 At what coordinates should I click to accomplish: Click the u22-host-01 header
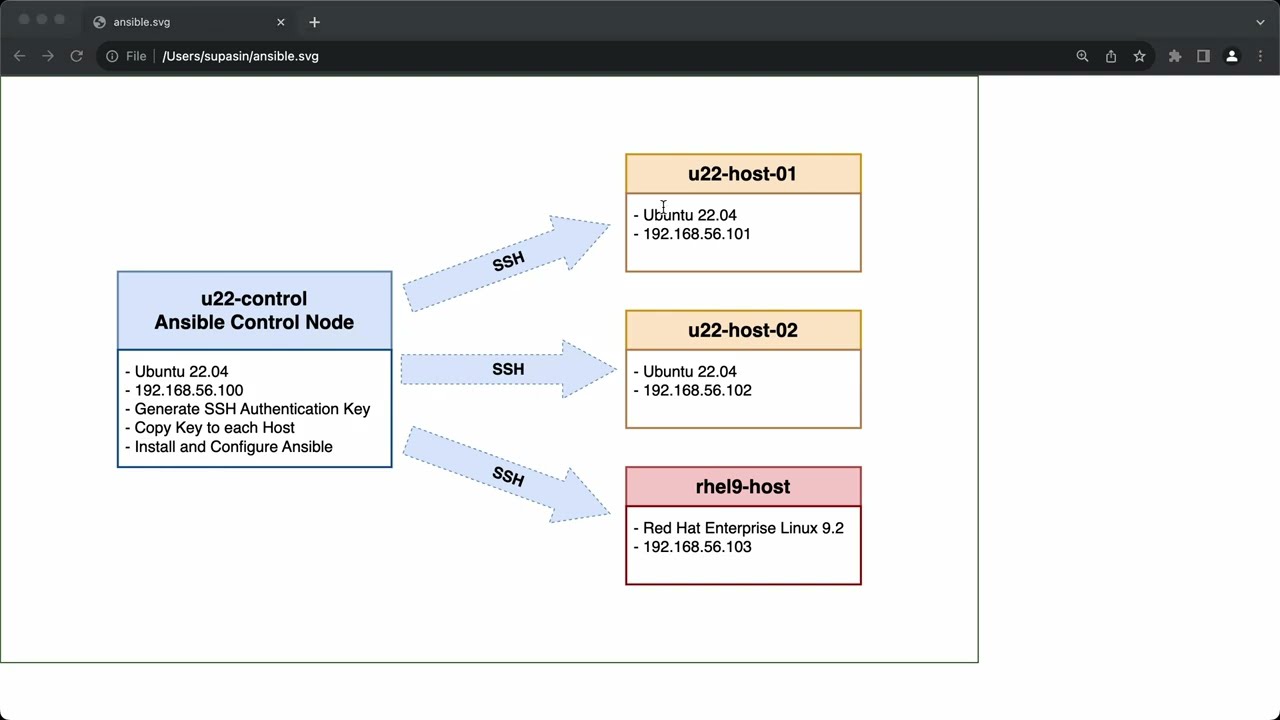tap(743, 174)
